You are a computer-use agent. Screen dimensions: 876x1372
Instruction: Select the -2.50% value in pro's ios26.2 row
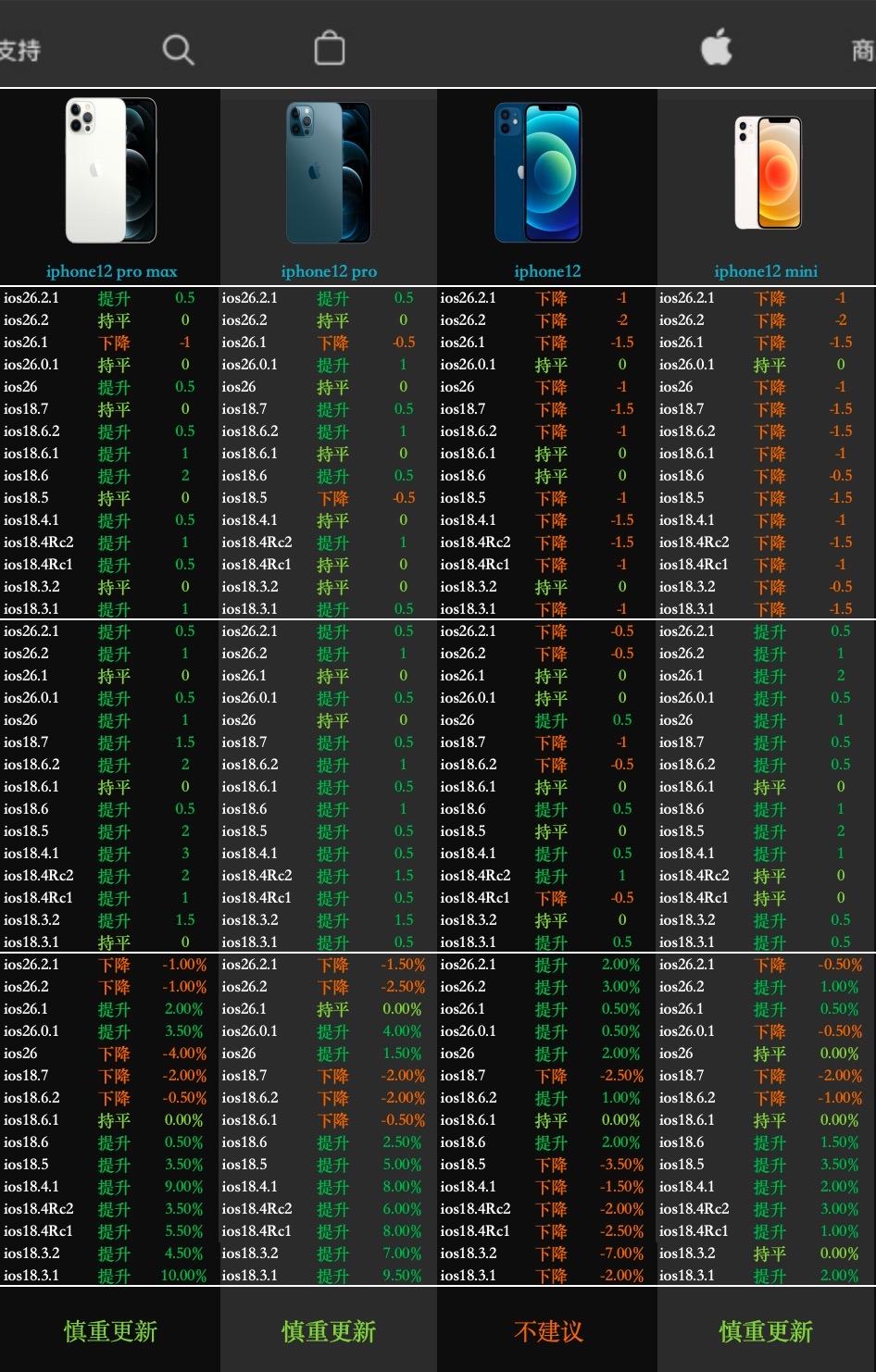(x=402, y=987)
